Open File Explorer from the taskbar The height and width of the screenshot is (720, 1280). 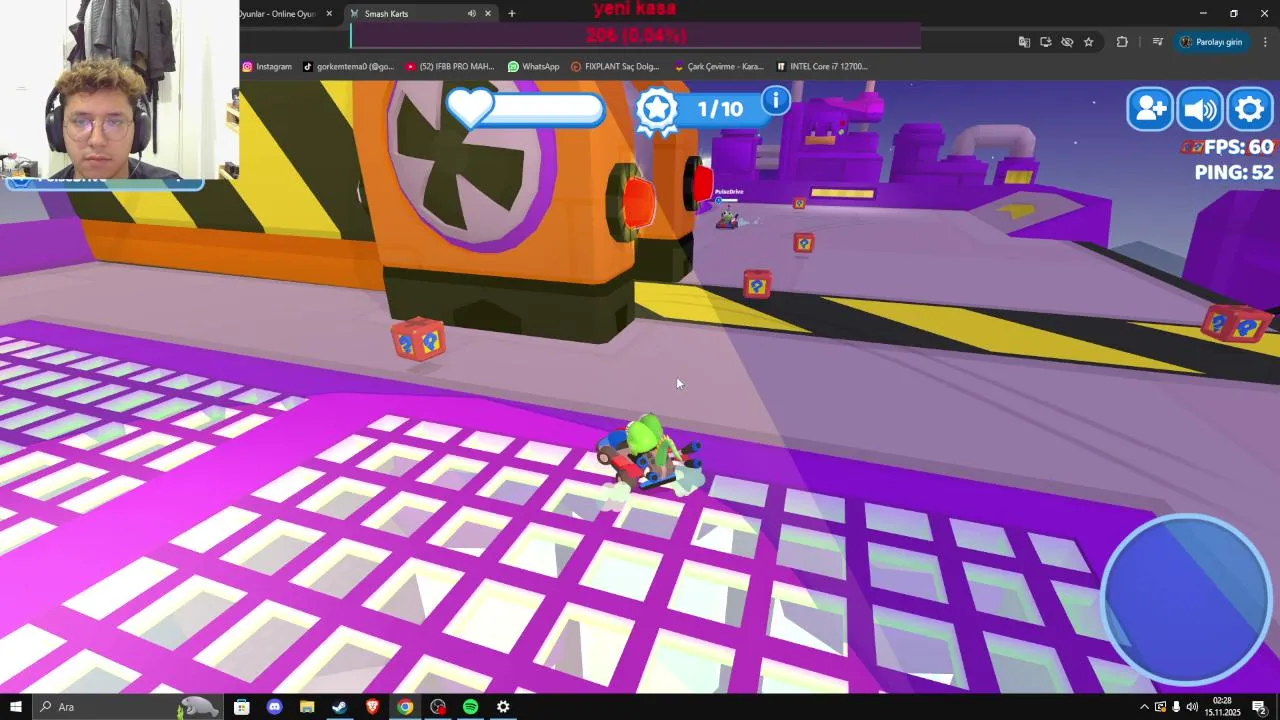(307, 707)
